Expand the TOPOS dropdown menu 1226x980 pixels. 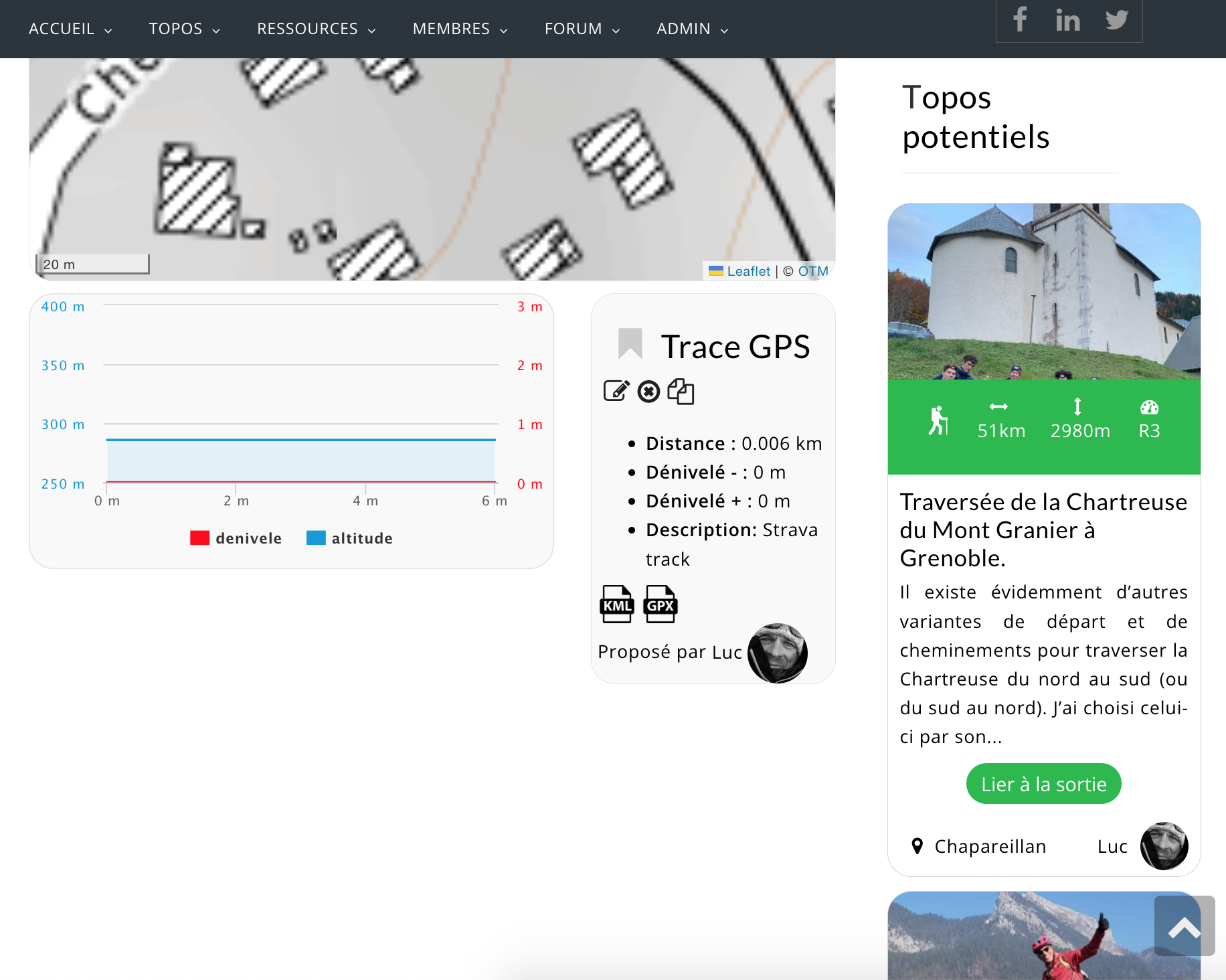(x=184, y=29)
